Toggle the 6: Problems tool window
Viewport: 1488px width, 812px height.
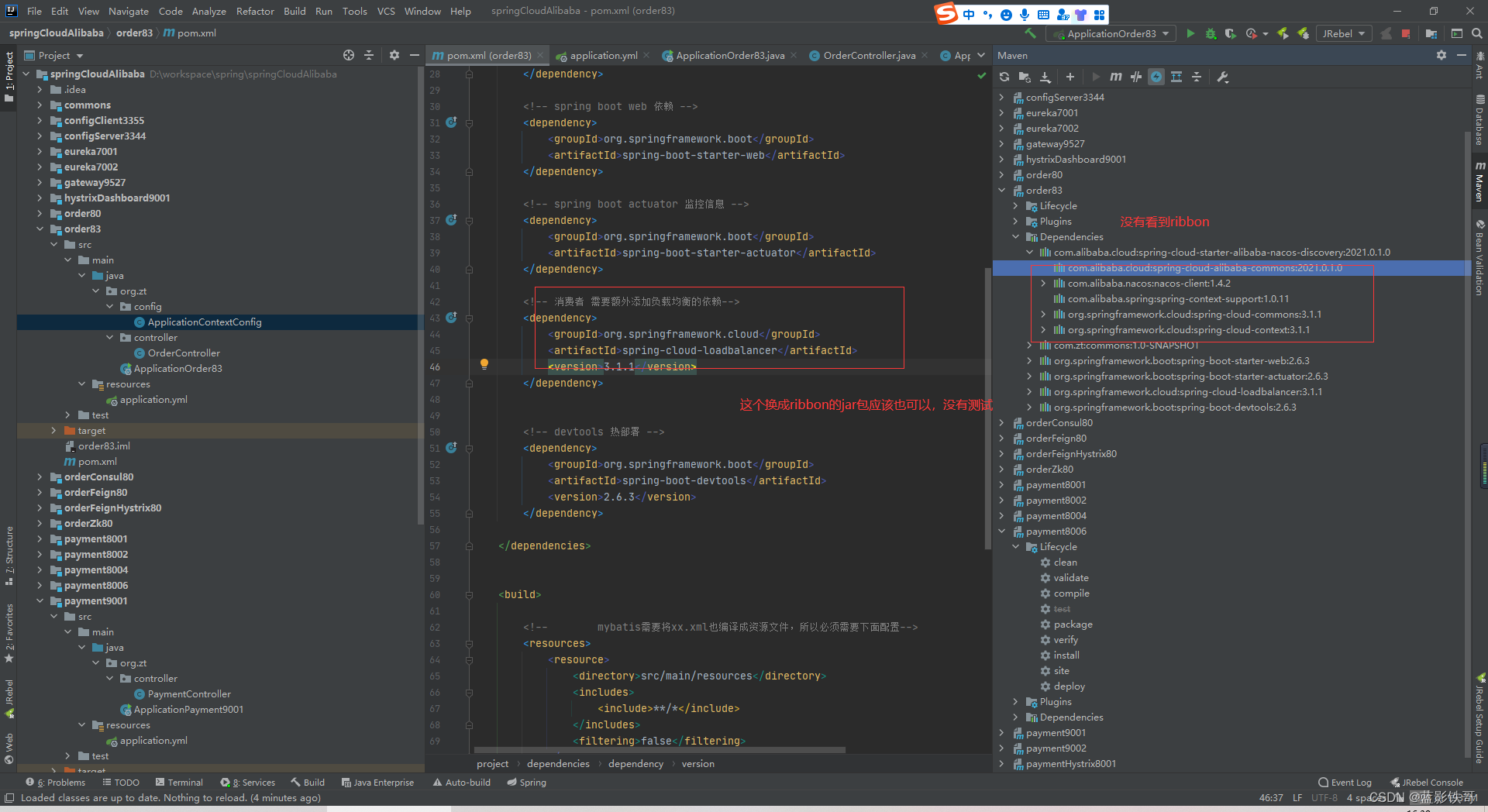56,783
